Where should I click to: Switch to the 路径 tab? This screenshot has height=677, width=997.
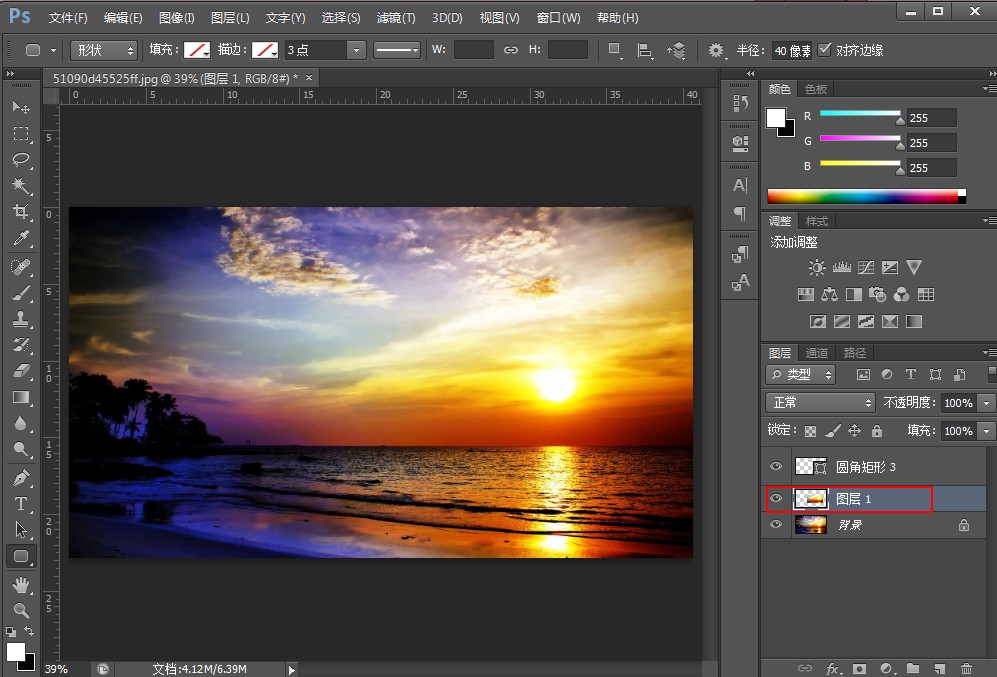coord(855,353)
